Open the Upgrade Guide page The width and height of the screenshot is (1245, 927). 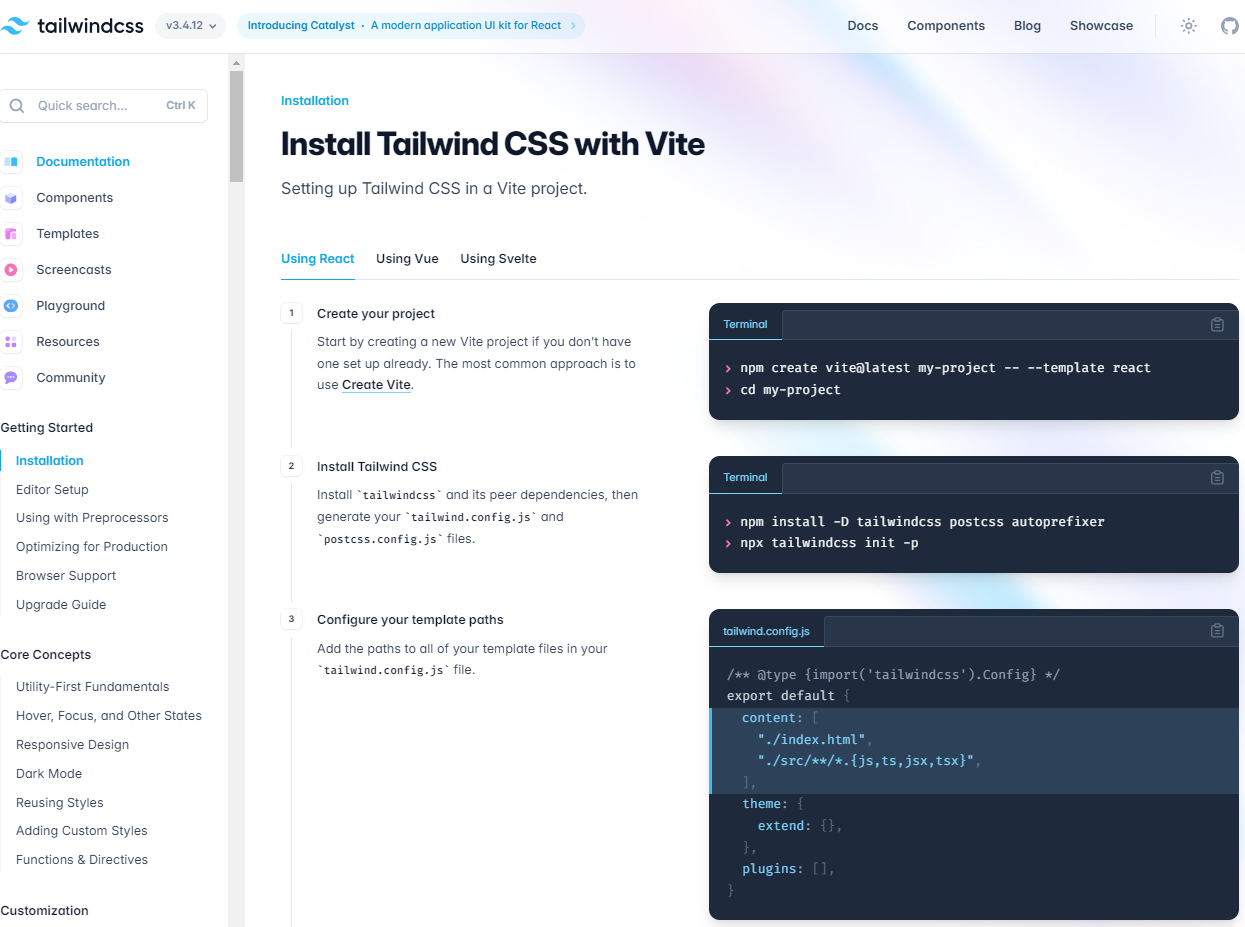[x=61, y=605]
